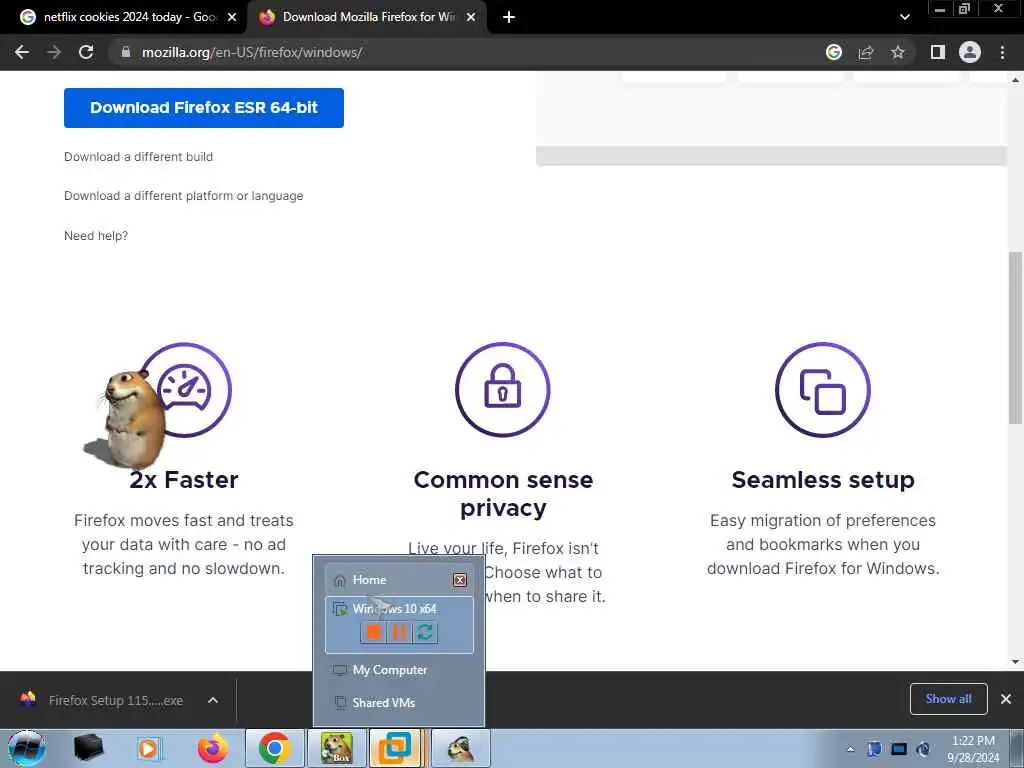Open the Windows Start menu
This screenshot has width=1024, height=768.
27,748
